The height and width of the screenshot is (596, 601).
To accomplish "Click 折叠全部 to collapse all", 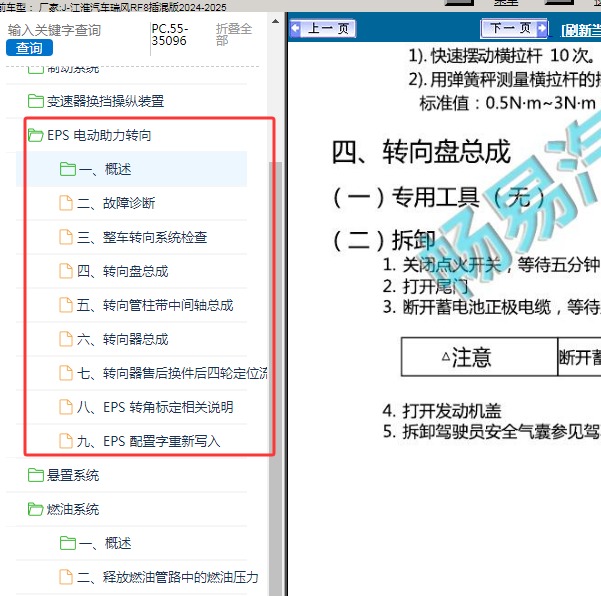I will pyautogui.click(x=233, y=34).
